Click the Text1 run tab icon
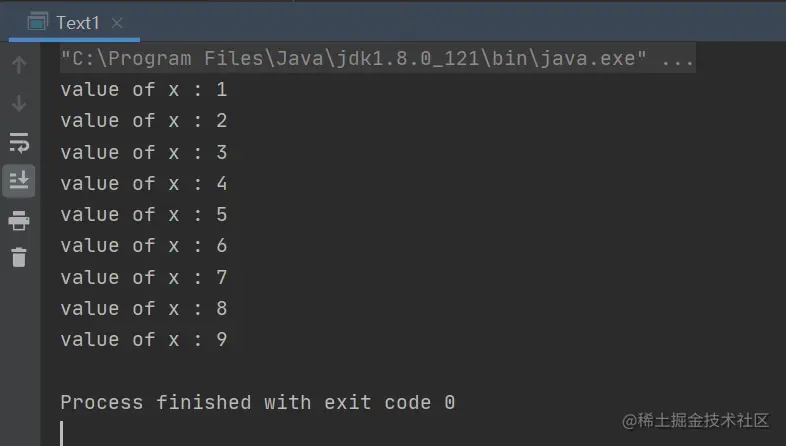Screen dimensions: 786x446 point(36,20)
